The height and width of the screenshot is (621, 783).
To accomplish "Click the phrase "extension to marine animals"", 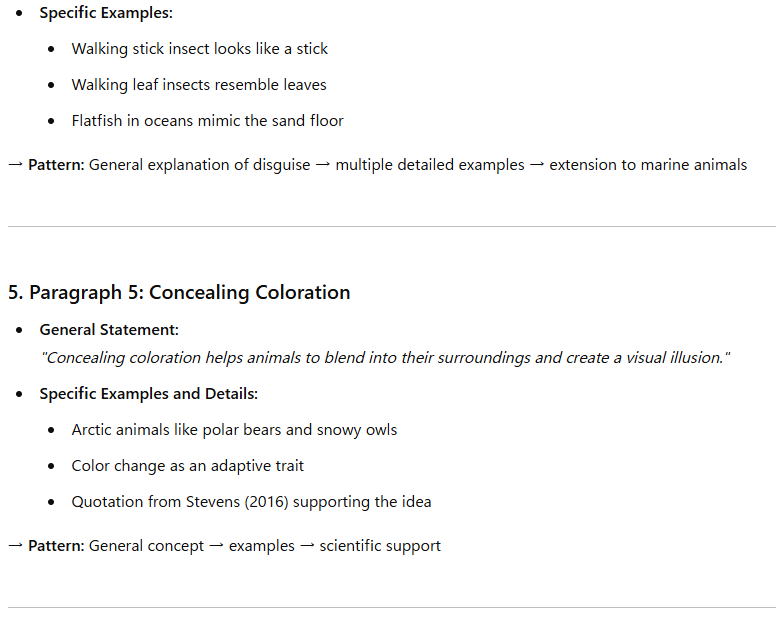I will coord(647,165).
